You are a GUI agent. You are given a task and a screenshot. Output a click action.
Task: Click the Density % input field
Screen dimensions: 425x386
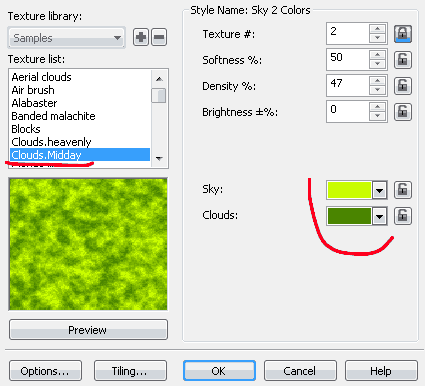coord(348,85)
